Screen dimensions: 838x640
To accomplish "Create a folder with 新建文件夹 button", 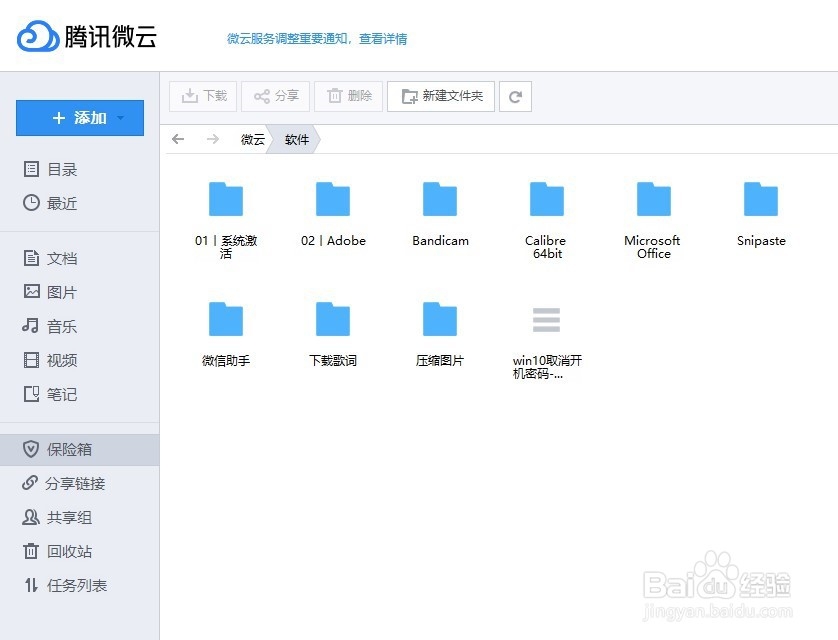I will [x=441, y=96].
